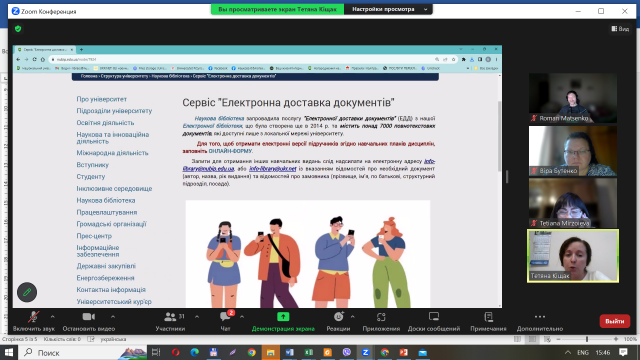Select Тетяна Кіщак speaker thumbnail

(x=573, y=256)
